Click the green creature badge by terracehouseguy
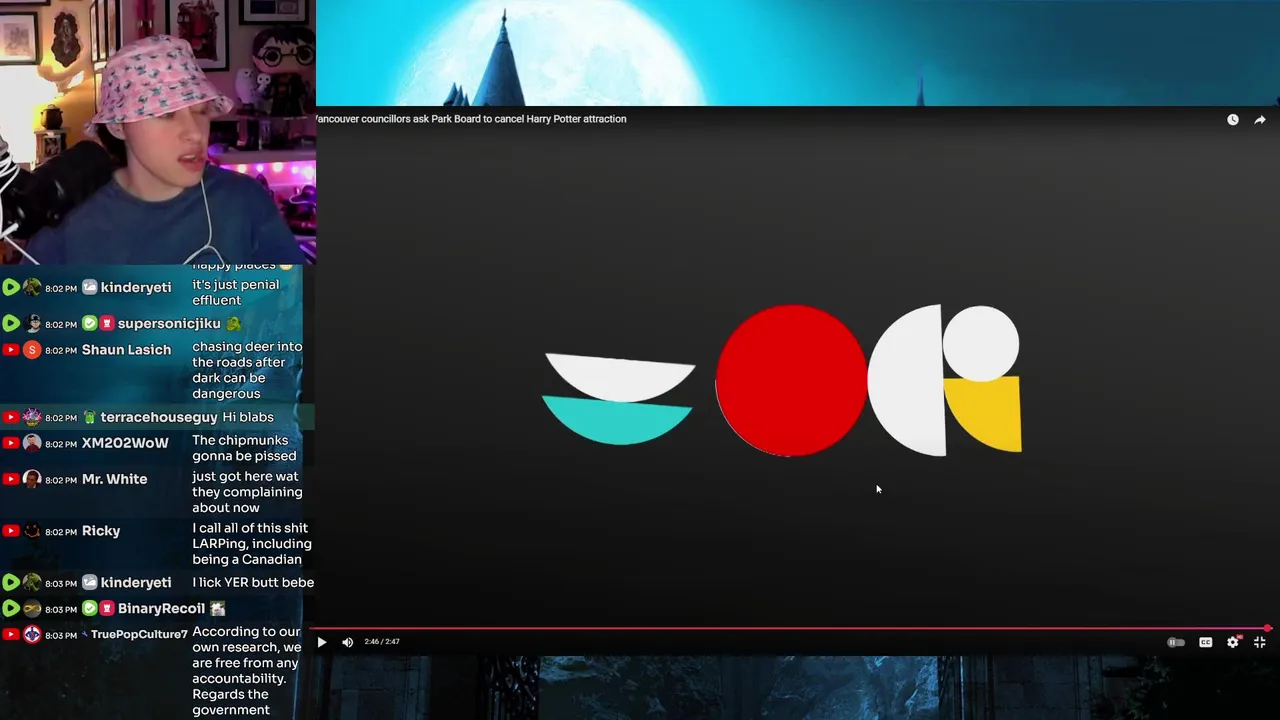The height and width of the screenshot is (720, 1280). click(x=90, y=417)
